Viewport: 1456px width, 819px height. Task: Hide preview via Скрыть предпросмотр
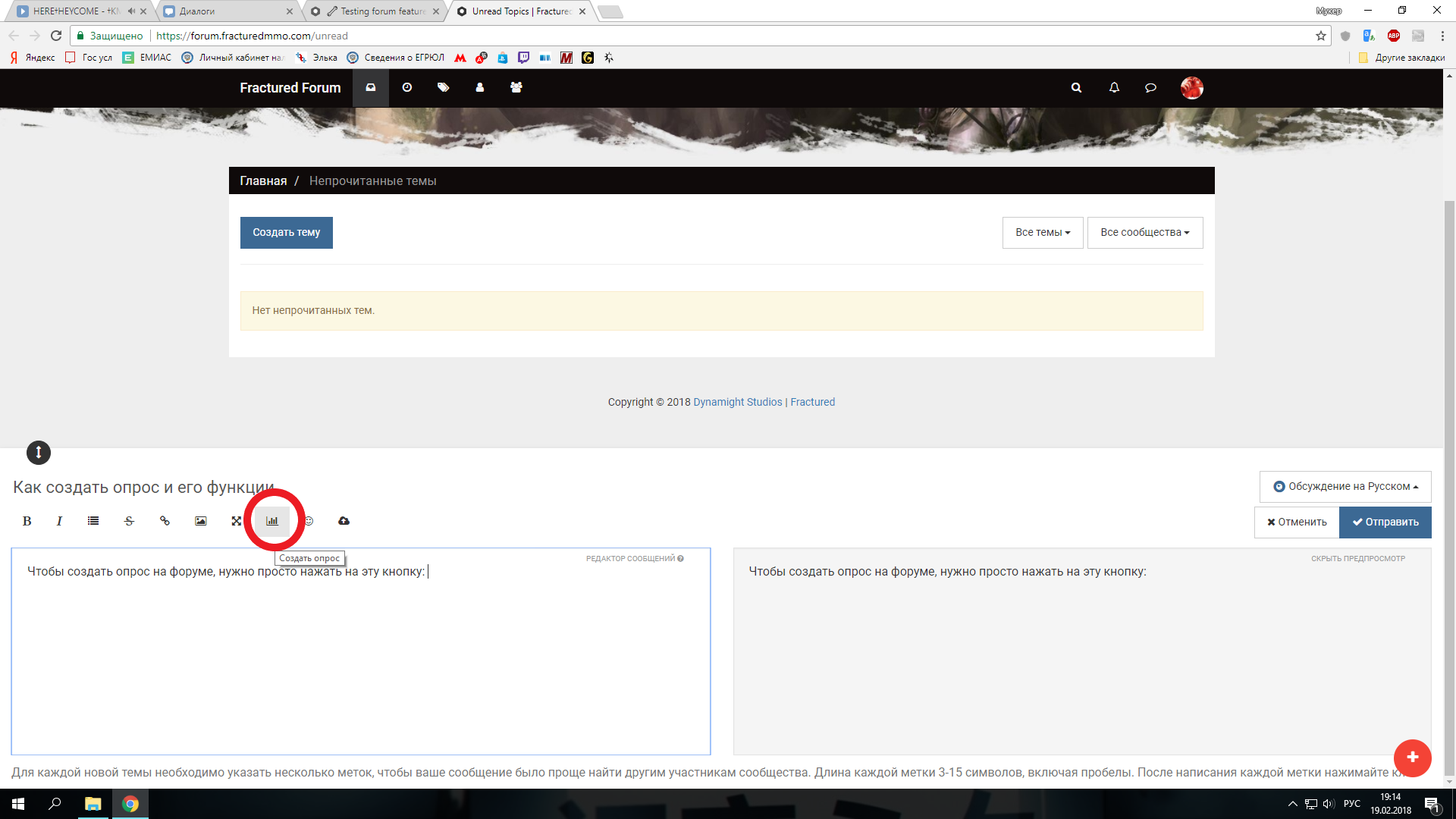pyautogui.click(x=1358, y=559)
